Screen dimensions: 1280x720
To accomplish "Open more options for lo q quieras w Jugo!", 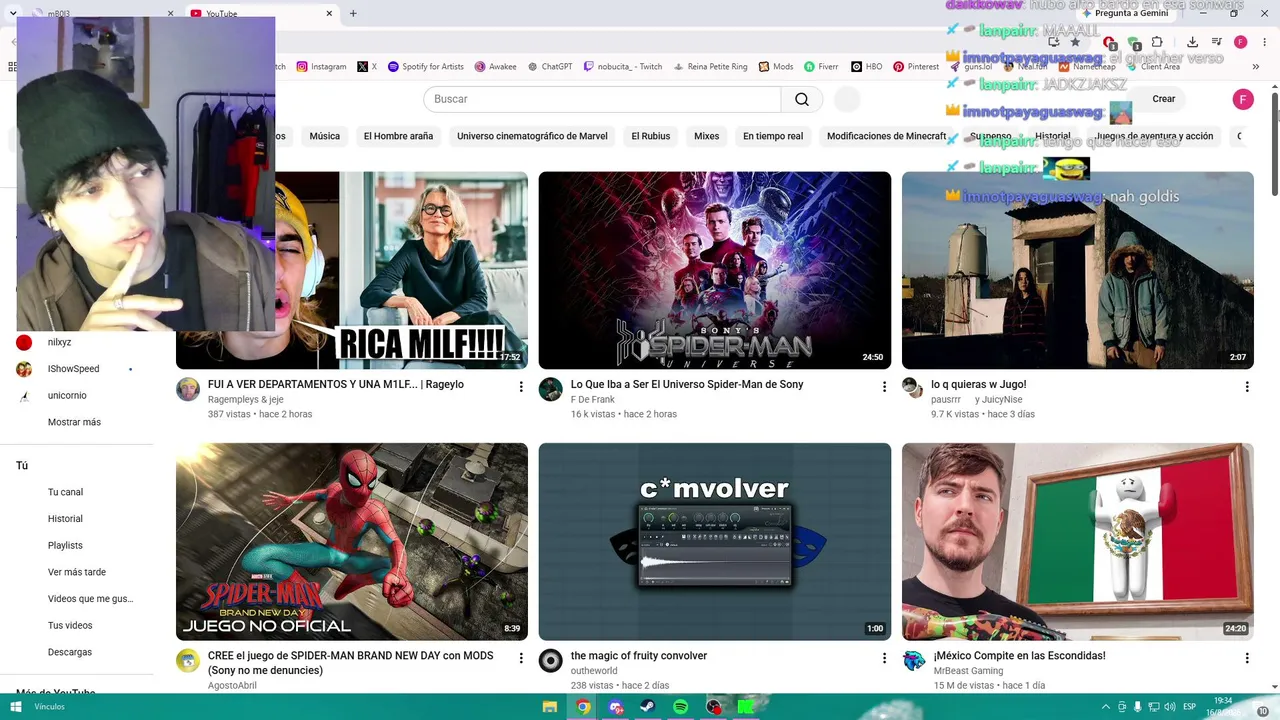I will point(1247,386).
